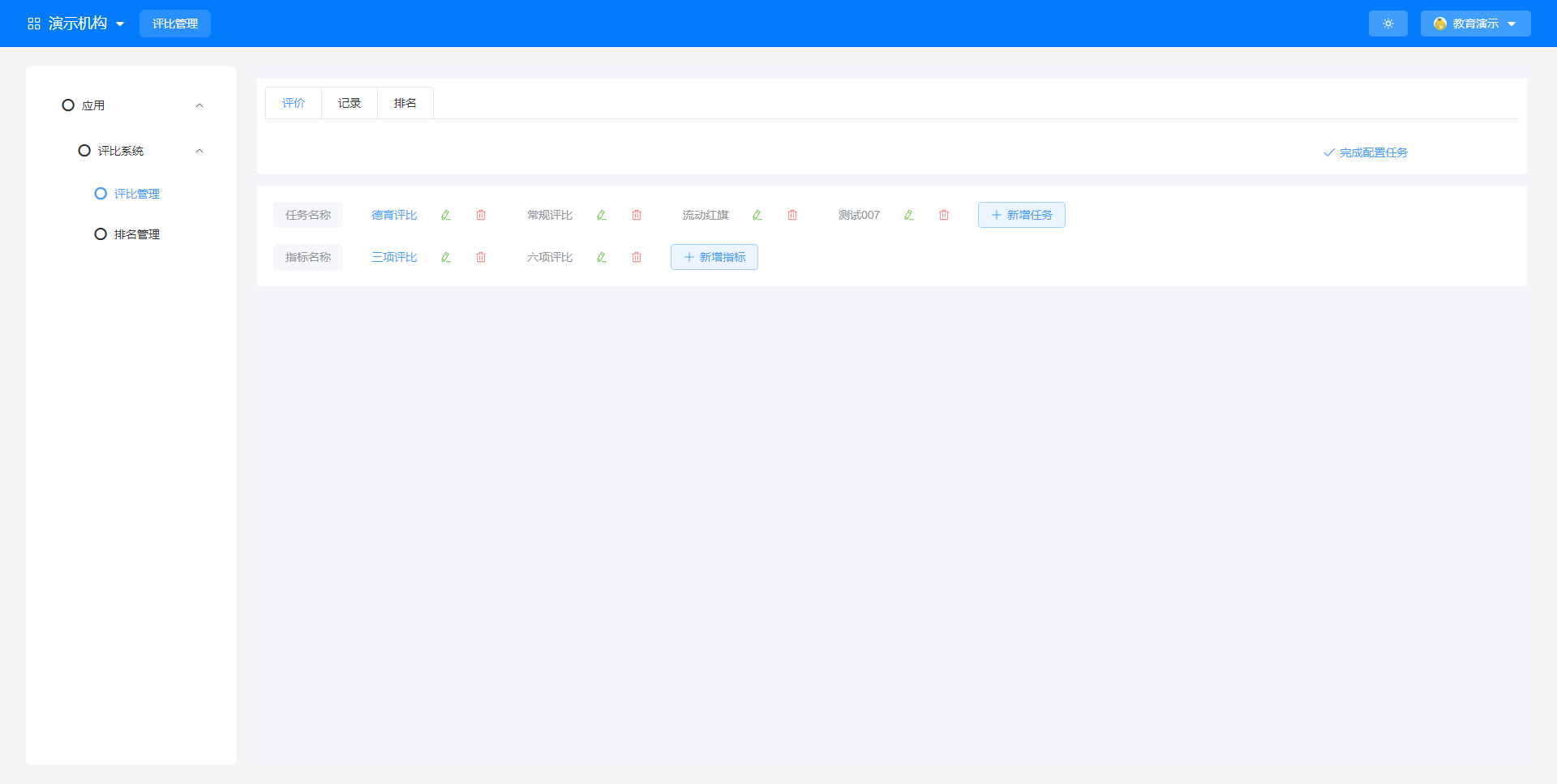
Task: Select the 德育评比 task name
Action: pos(394,215)
